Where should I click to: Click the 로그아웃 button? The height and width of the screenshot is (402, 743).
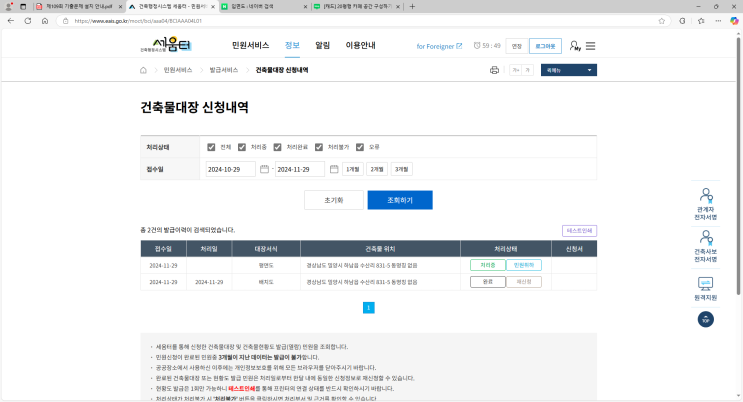(545, 46)
